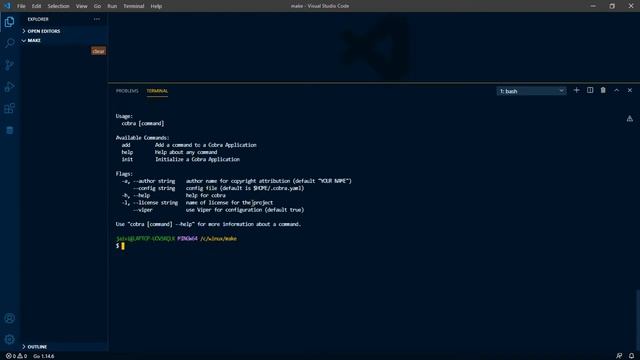Open the Manage gear icon
Viewport: 640px width, 360px height.
tap(9, 340)
